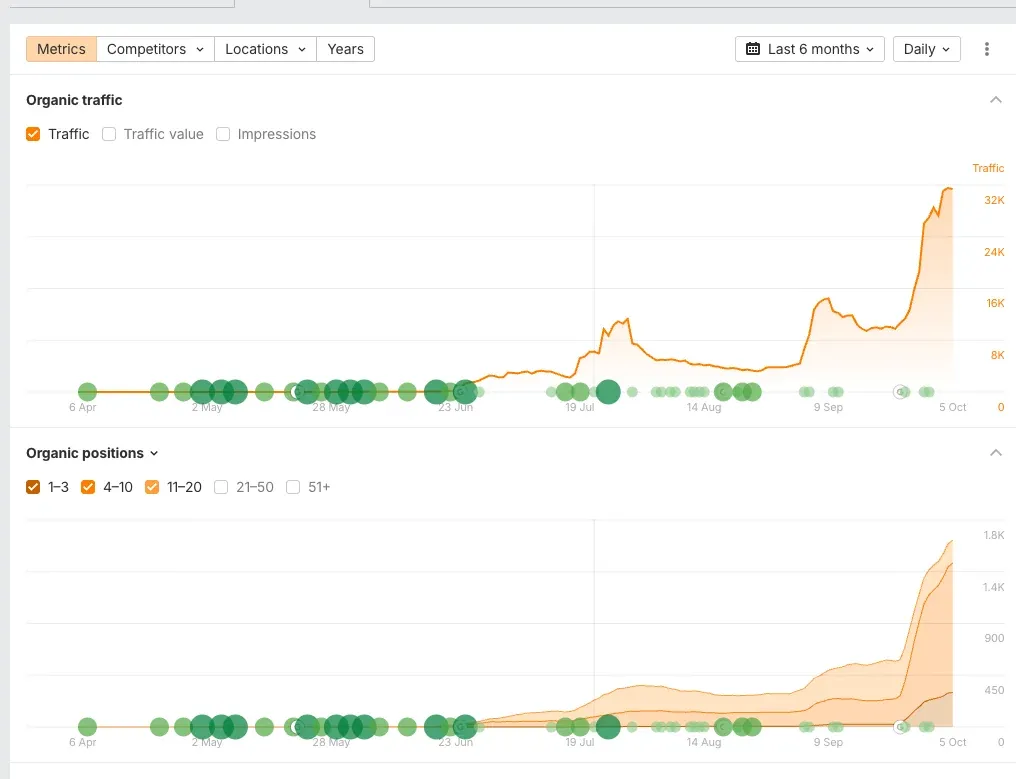Image resolution: width=1016 pixels, height=779 pixels.
Task: Collapse the Organic positions section
Action: tap(996, 452)
